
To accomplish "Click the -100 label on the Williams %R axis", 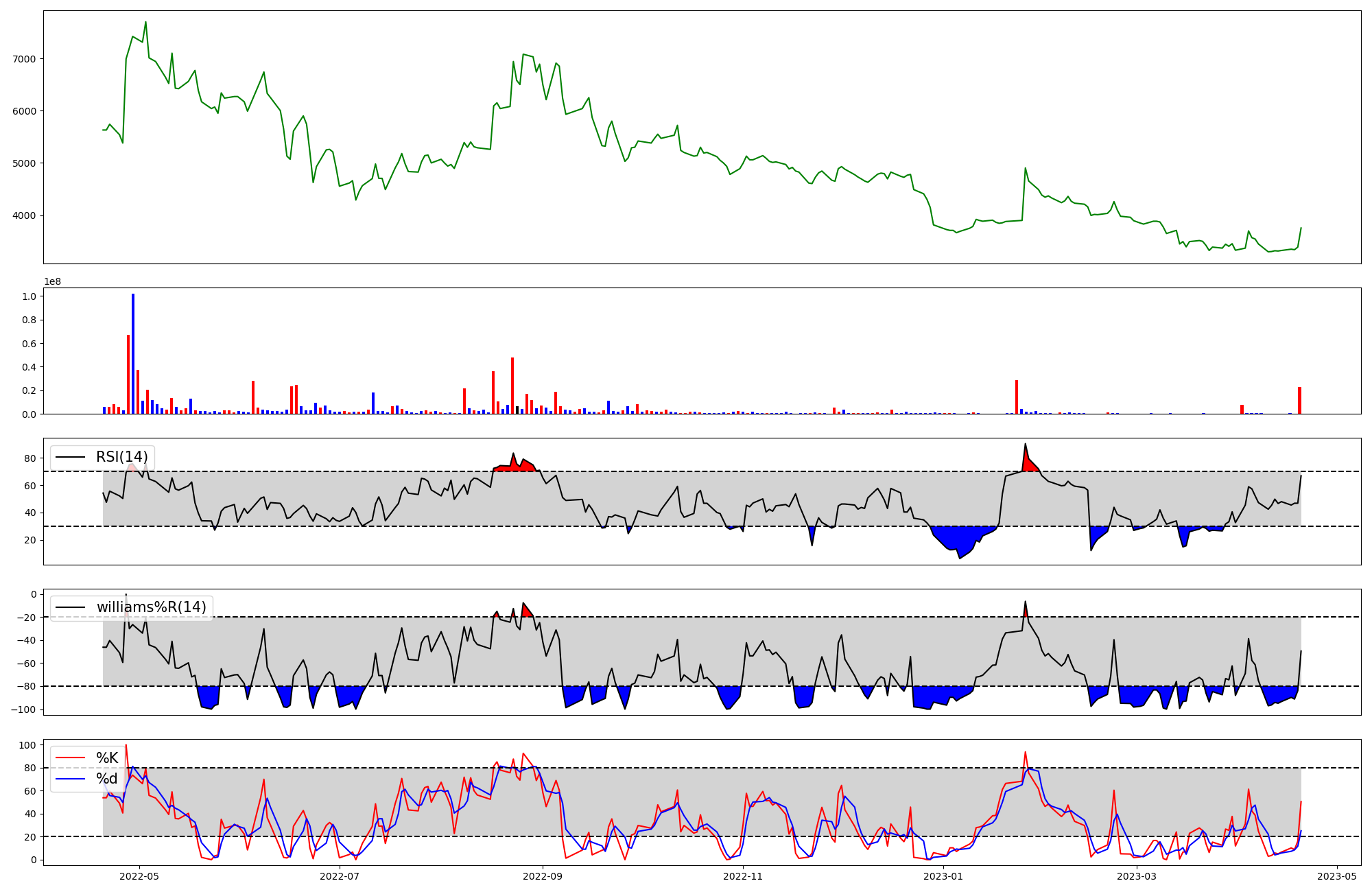I will point(24,709).
